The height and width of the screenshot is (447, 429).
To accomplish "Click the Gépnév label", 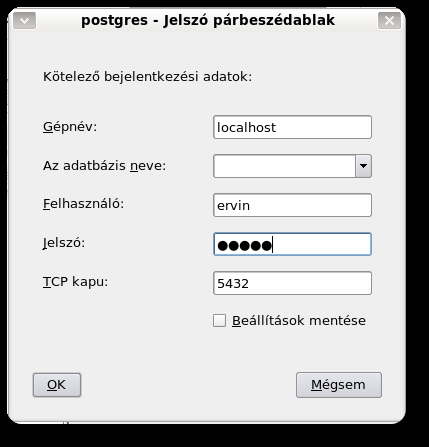I will click(x=70, y=127).
